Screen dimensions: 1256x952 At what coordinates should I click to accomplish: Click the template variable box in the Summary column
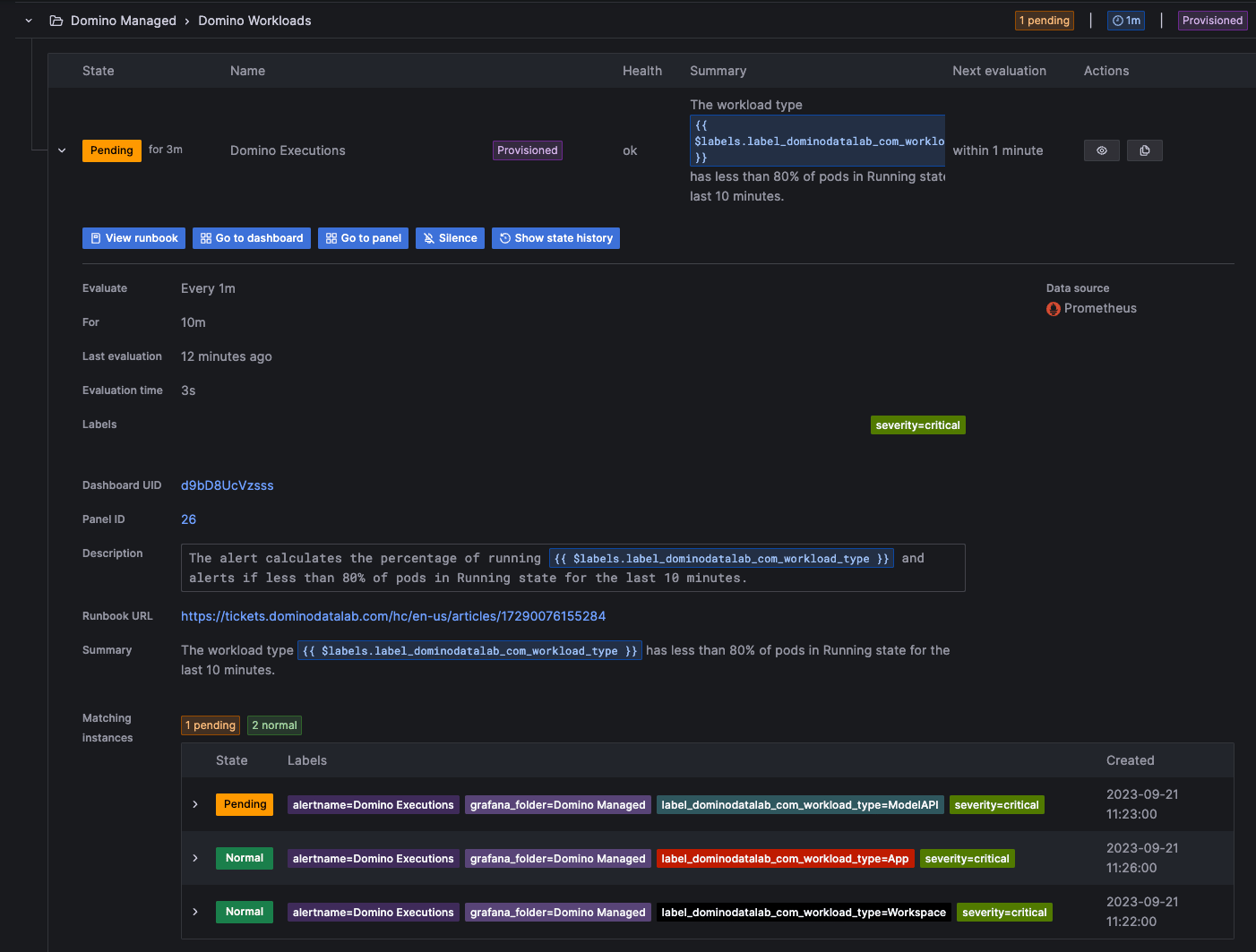pos(817,142)
